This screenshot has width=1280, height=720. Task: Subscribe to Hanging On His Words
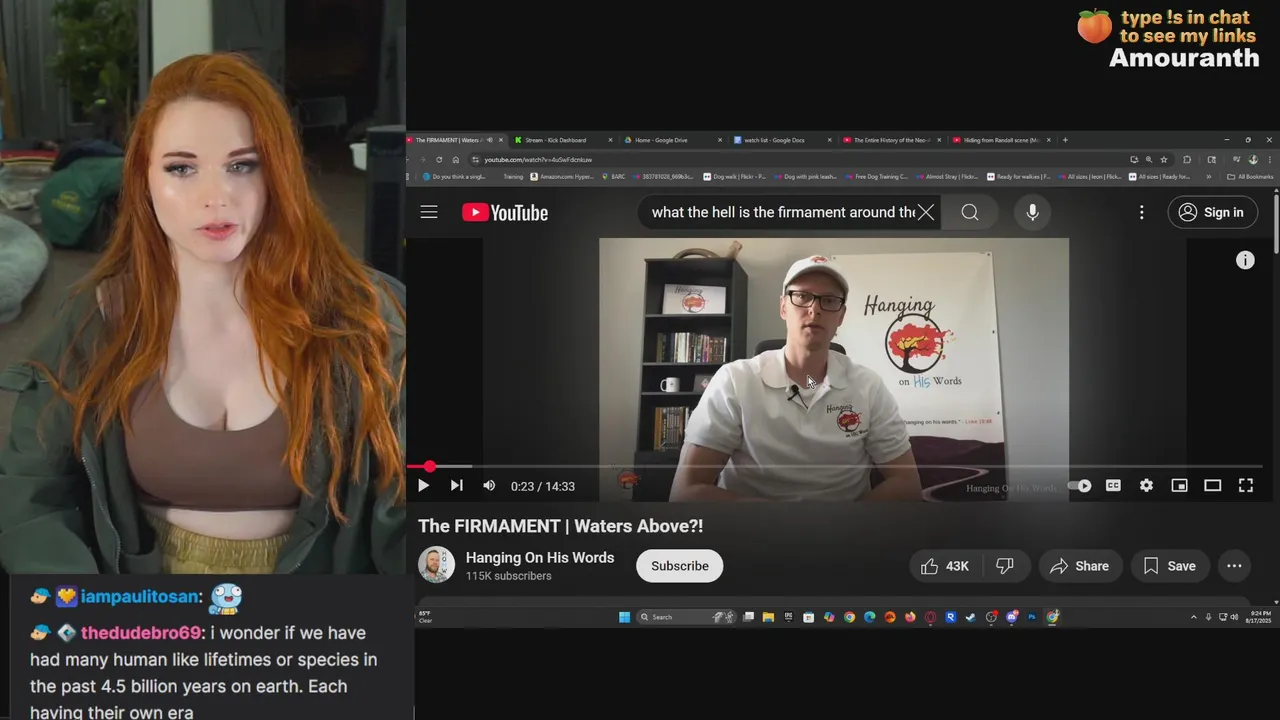point(680,566)
